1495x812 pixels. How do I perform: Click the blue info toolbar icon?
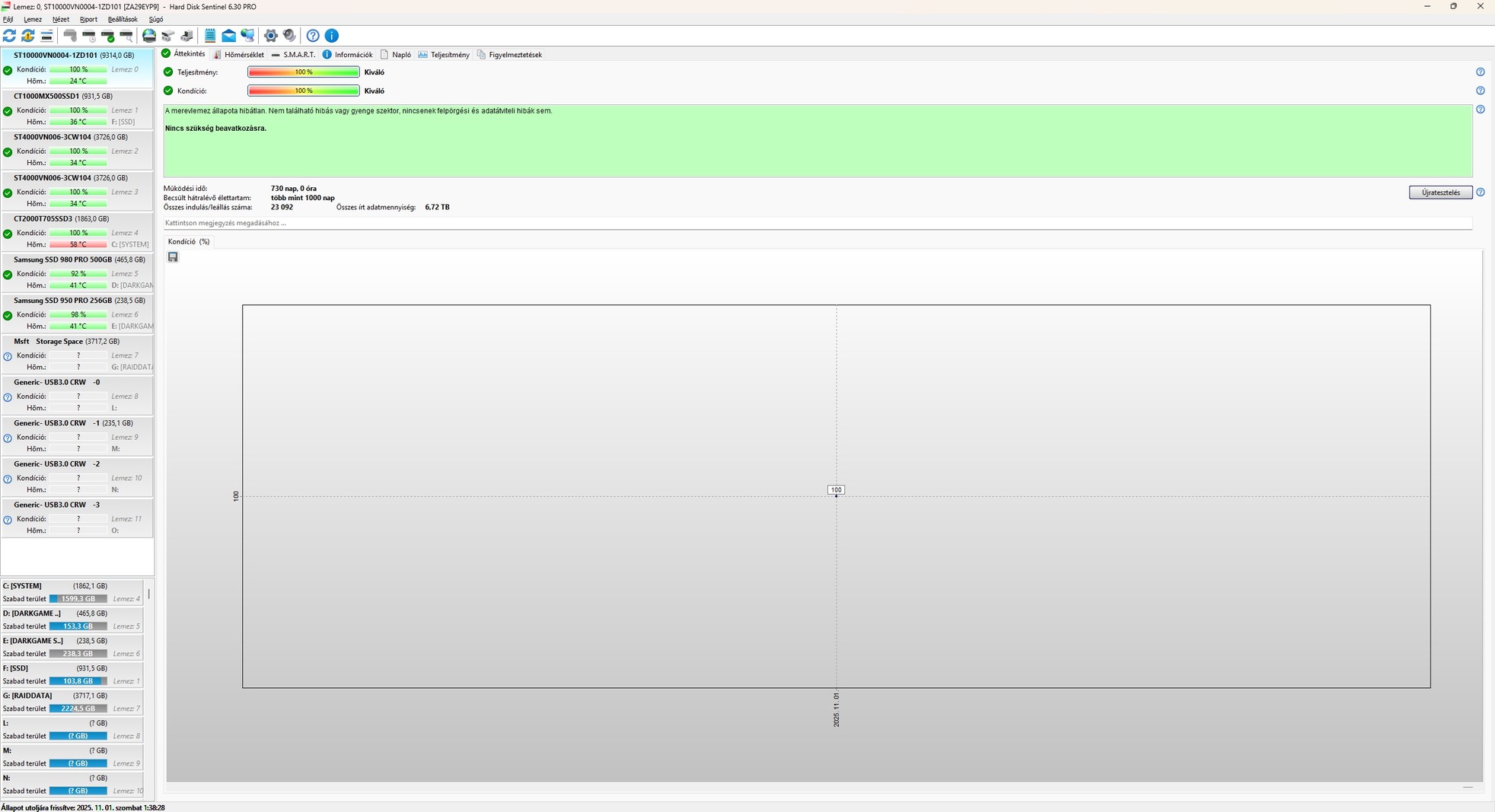click(x=332, y=36)
